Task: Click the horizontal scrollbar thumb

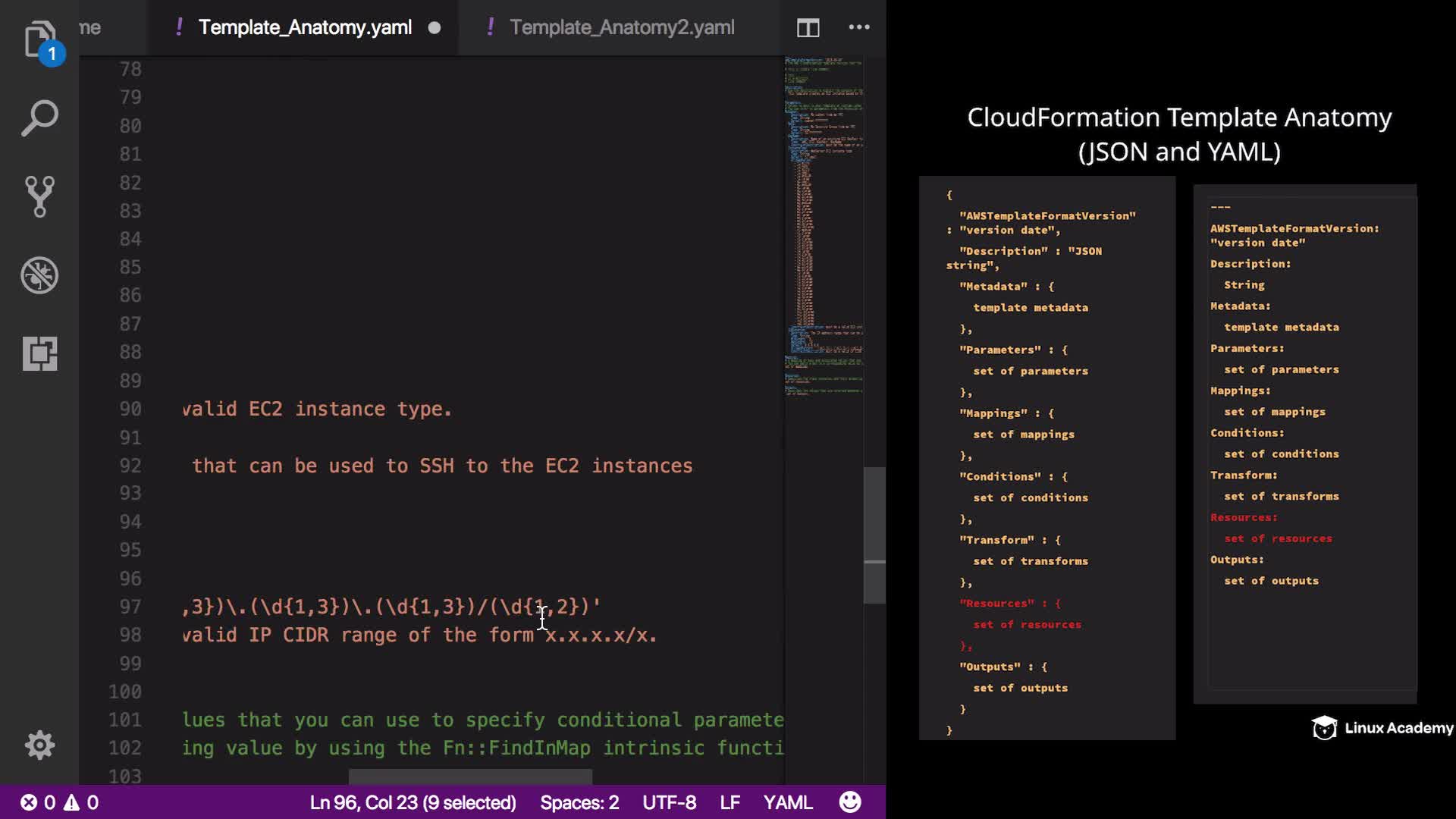Action: (x=470, y=777)
